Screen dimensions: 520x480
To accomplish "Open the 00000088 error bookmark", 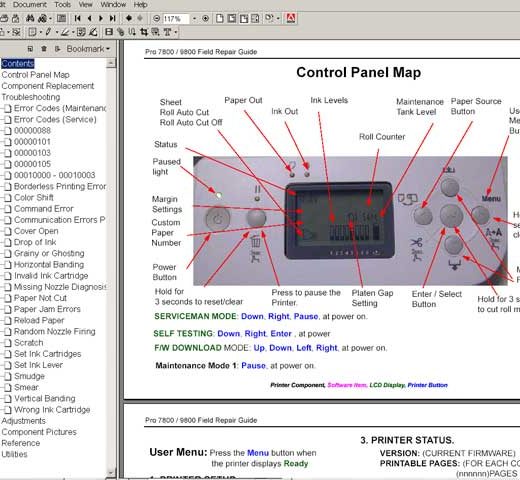I will pos(32,131).
